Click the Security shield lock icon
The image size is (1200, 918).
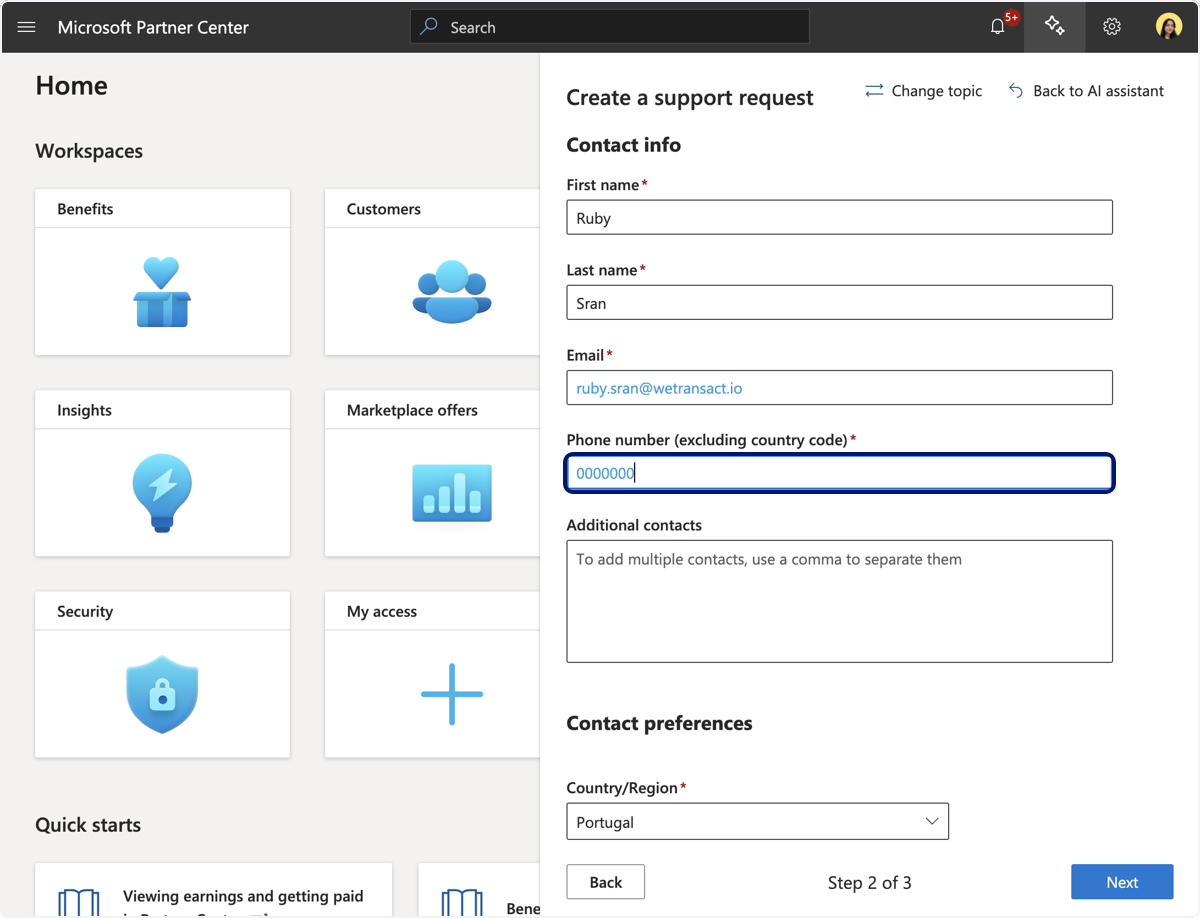tap(162, 694)
